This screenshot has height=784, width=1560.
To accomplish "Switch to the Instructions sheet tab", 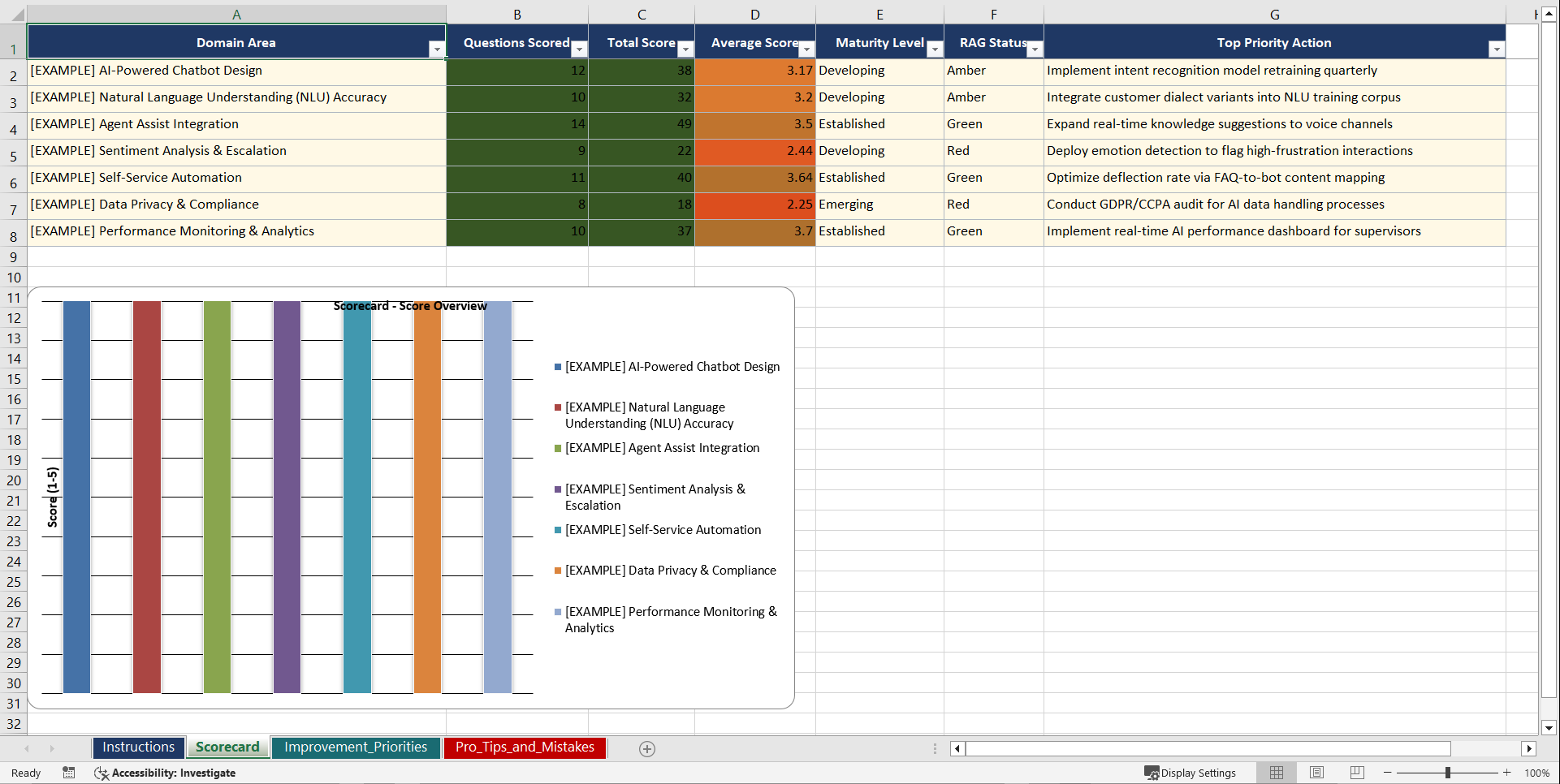I will [138, 747].
